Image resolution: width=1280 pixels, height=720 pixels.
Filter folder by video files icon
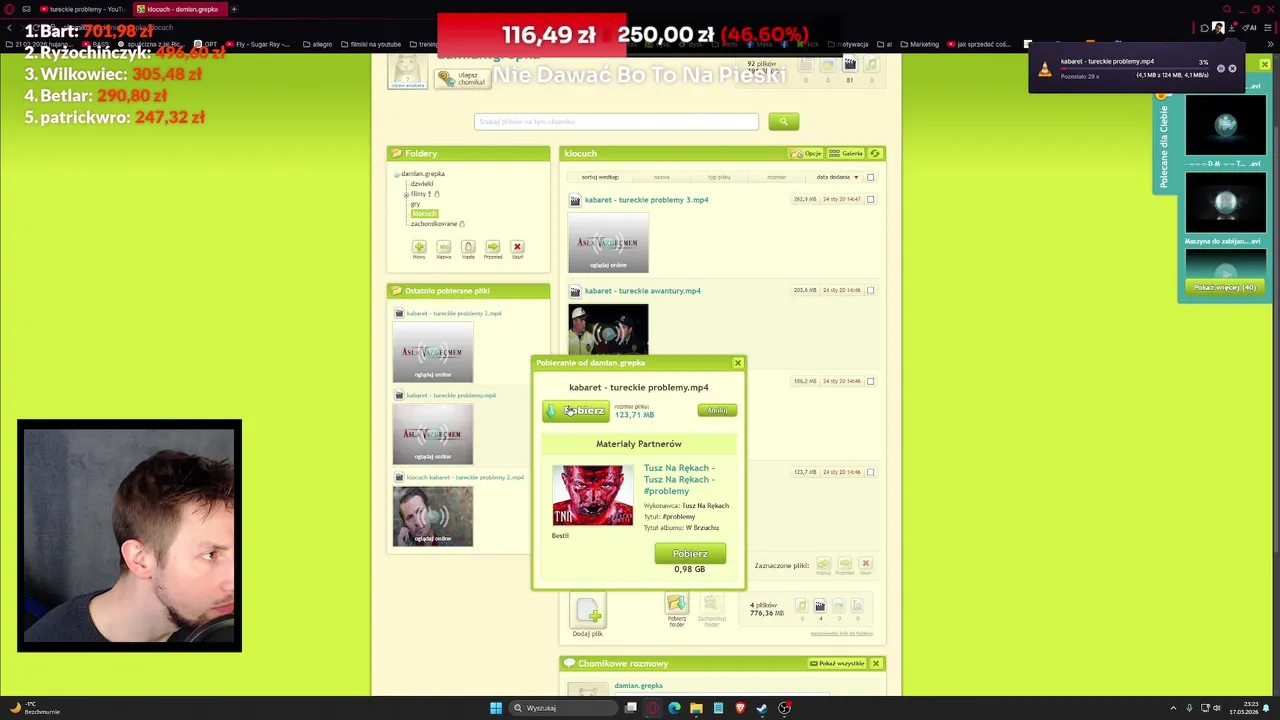pyautogui.click(x=820, y=606)
